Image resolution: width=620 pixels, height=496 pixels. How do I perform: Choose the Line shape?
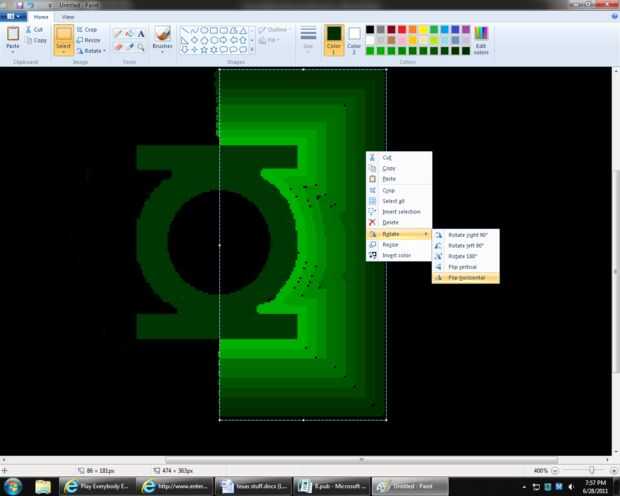pos(185,30)
